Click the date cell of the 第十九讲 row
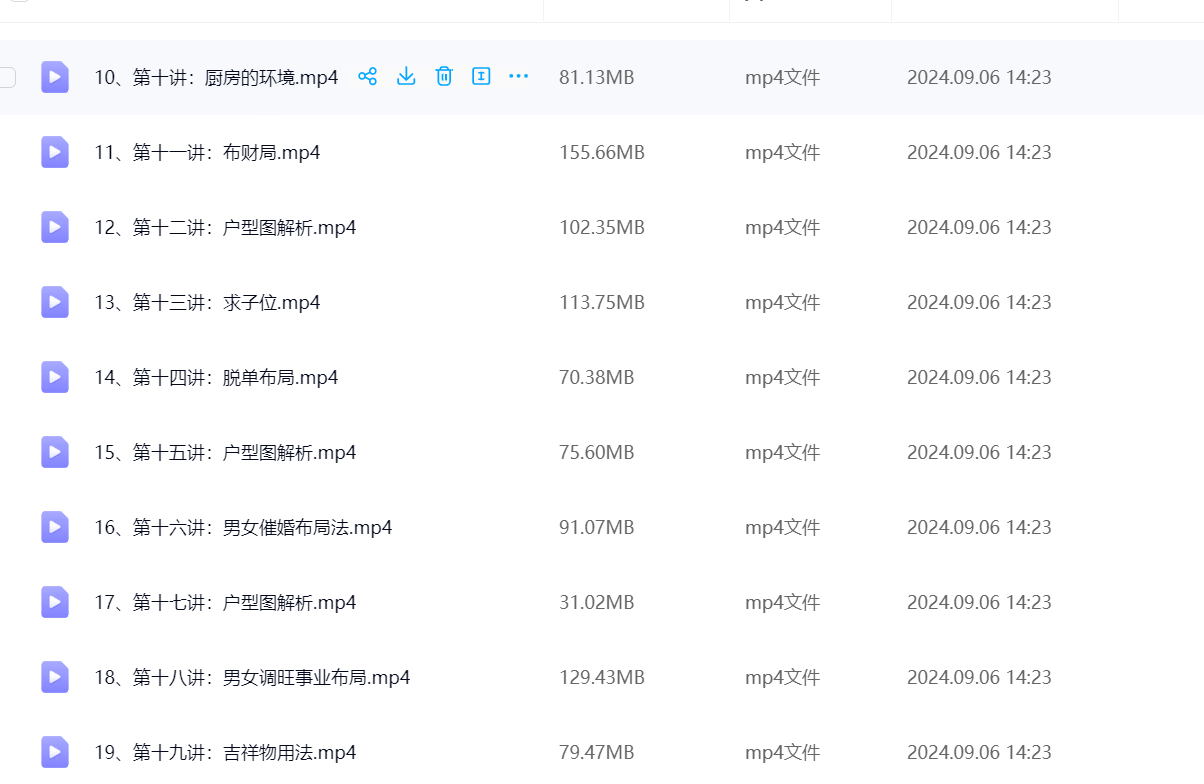The width and height of the screenshot is (1204, 784). 979,753
